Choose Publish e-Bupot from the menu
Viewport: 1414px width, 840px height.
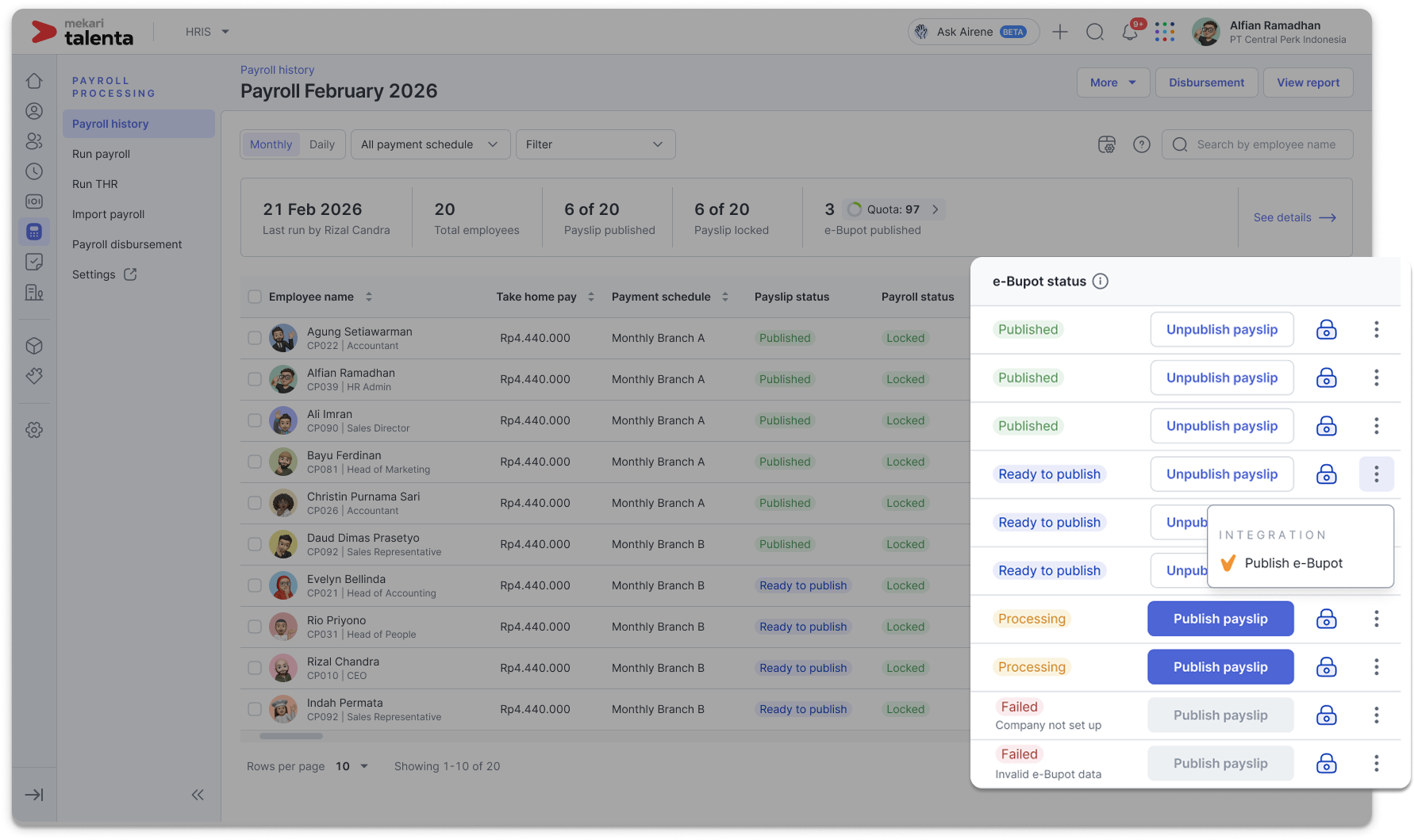[1293, 563]
